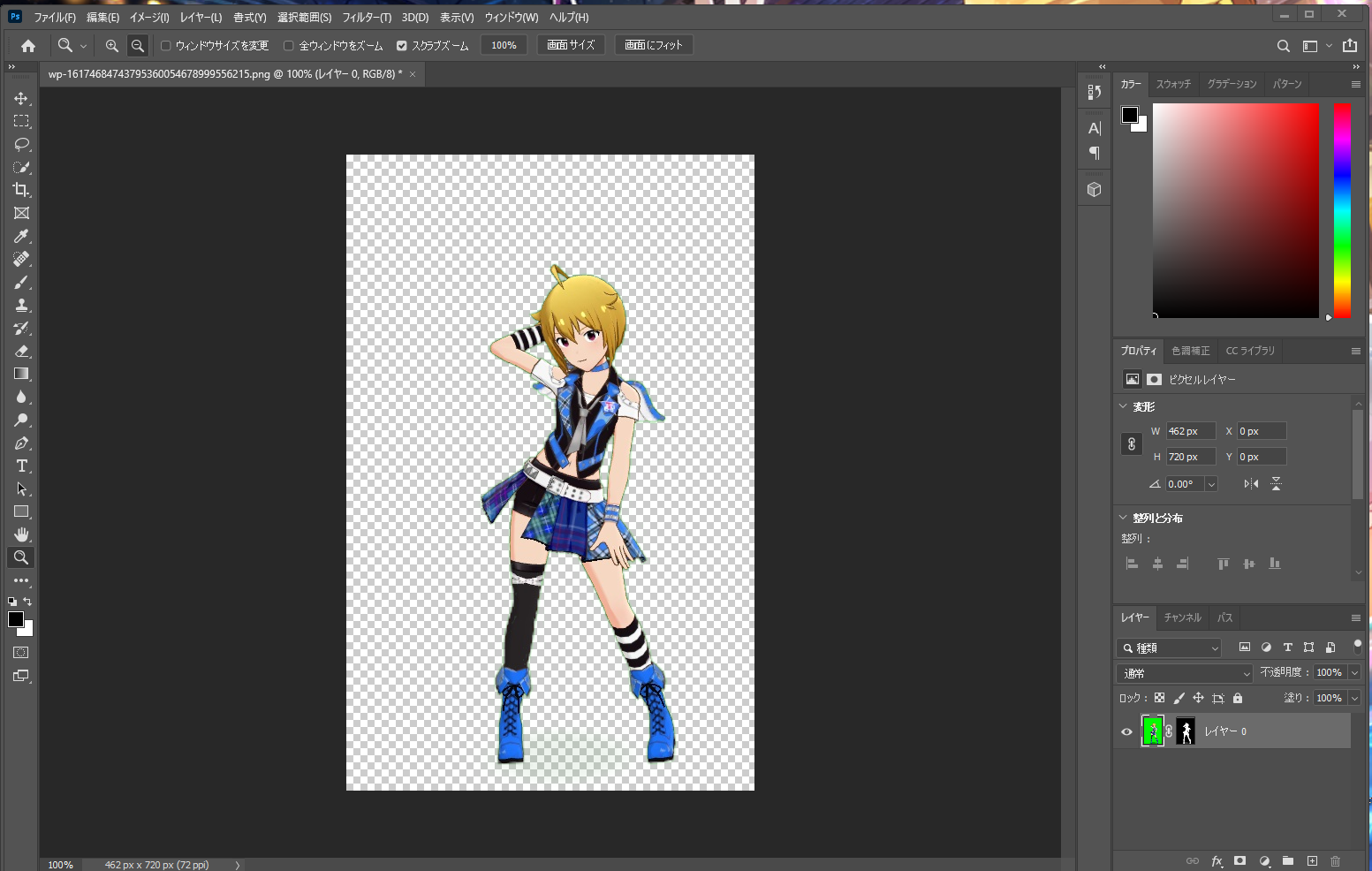Uncheck スクラブズーム checkbox
The image size is (1372, 871).
click(401, 45)
